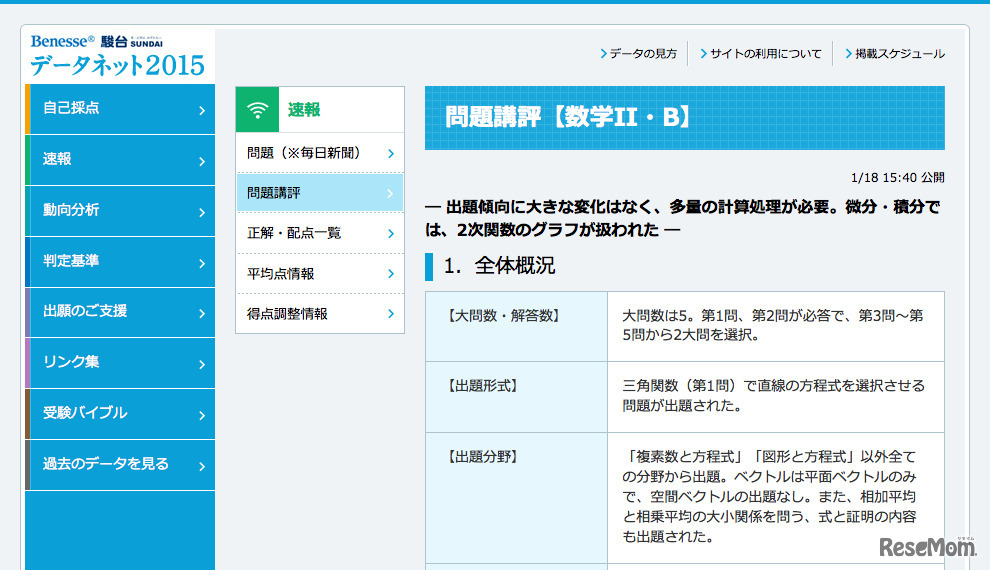Click the summary line 出題傾向に大きな変化はなく
The image size is (990, 570).
683,218
